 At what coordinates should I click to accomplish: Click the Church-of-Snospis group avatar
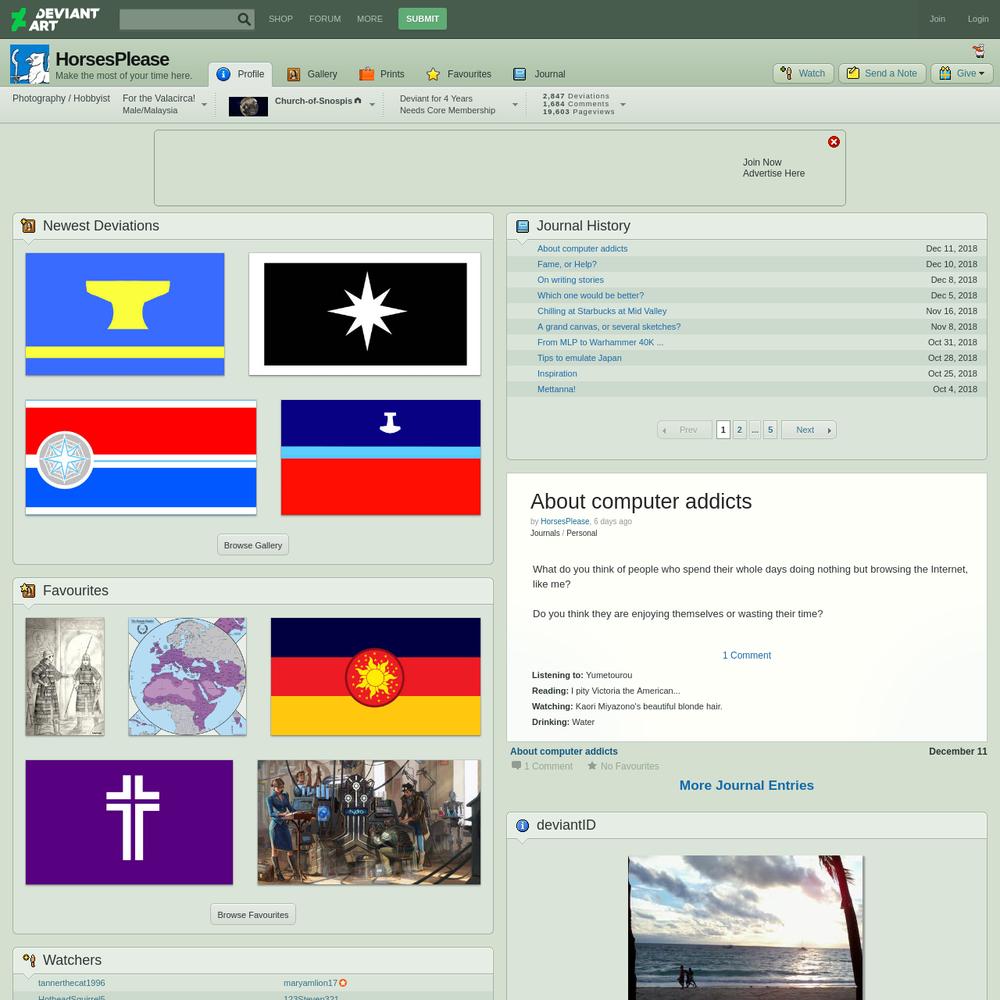pyautogui.click(x=248, y=107)
